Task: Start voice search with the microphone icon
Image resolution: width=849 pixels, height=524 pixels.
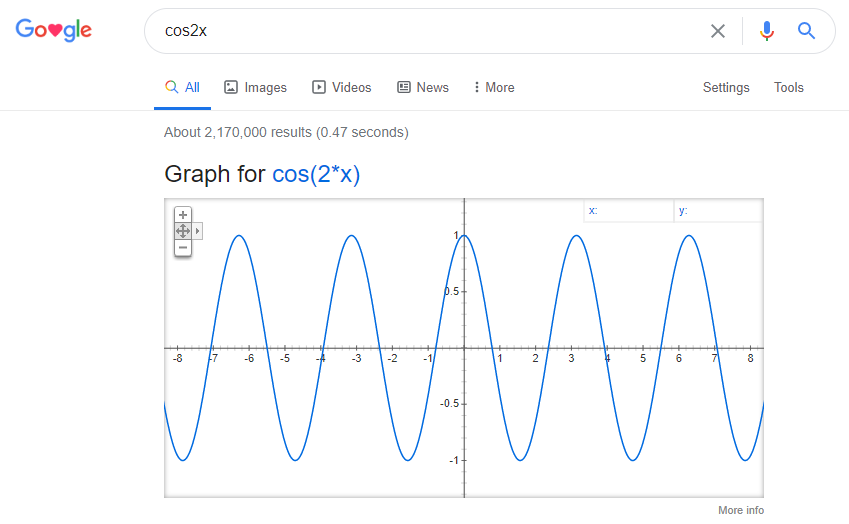Action: pyautogui.click(x=767, y=31)
